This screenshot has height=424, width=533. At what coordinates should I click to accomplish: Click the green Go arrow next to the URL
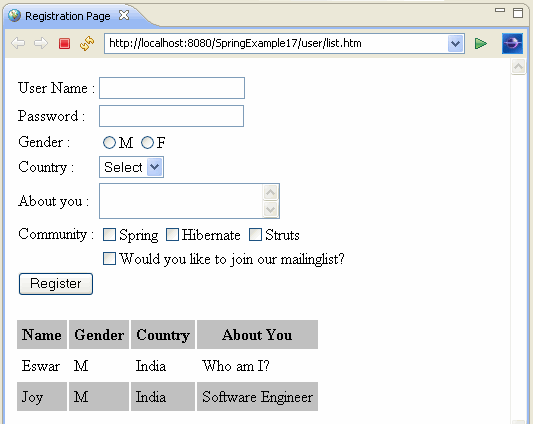(481, 44)
